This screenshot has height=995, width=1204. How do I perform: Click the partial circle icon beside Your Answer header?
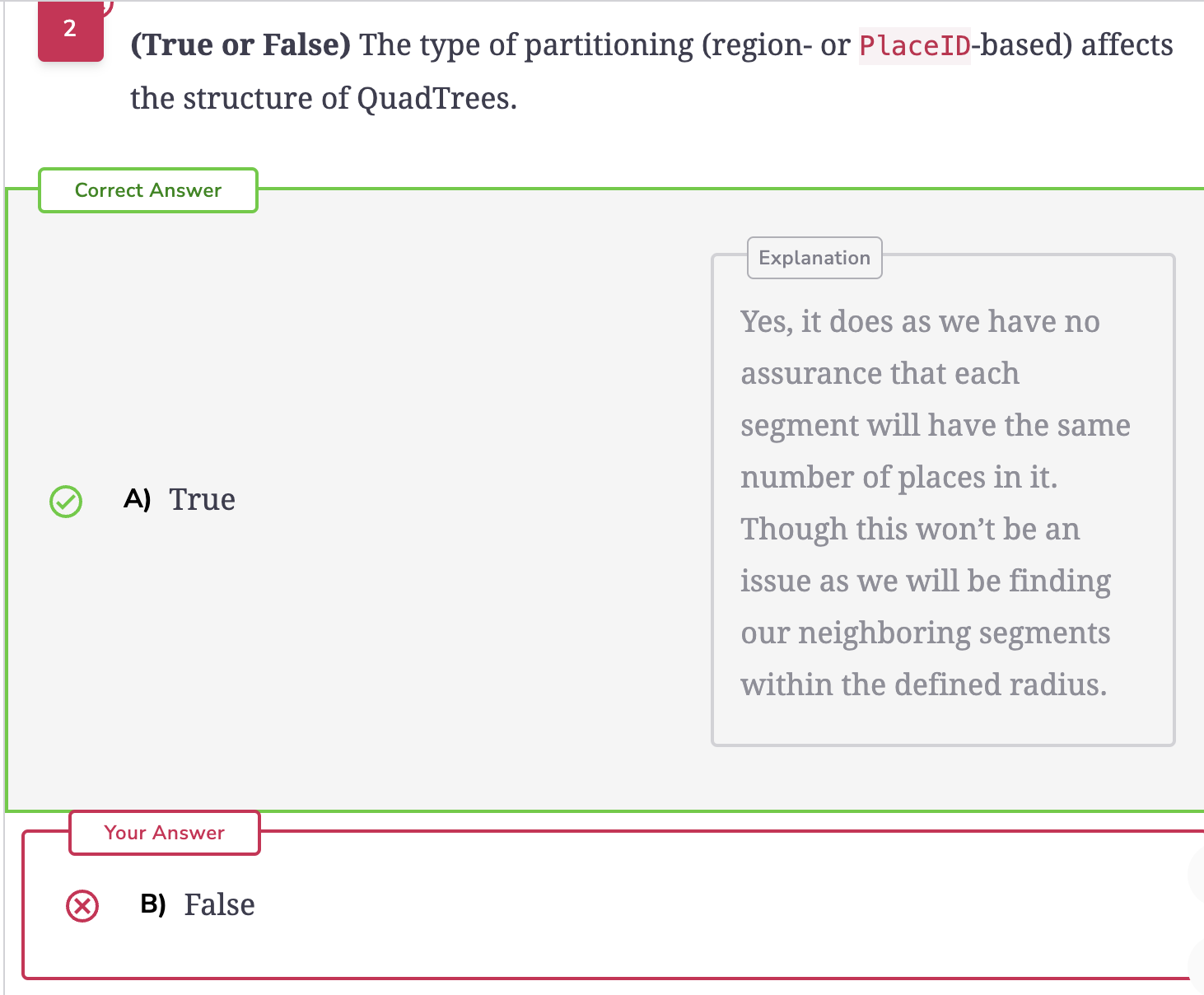[1197, 874]
